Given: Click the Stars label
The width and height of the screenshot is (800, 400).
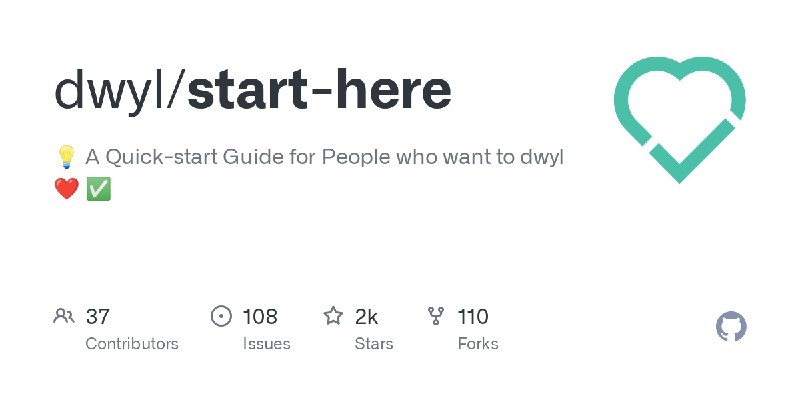Looking at the screenshot, I should pos(374,344).
